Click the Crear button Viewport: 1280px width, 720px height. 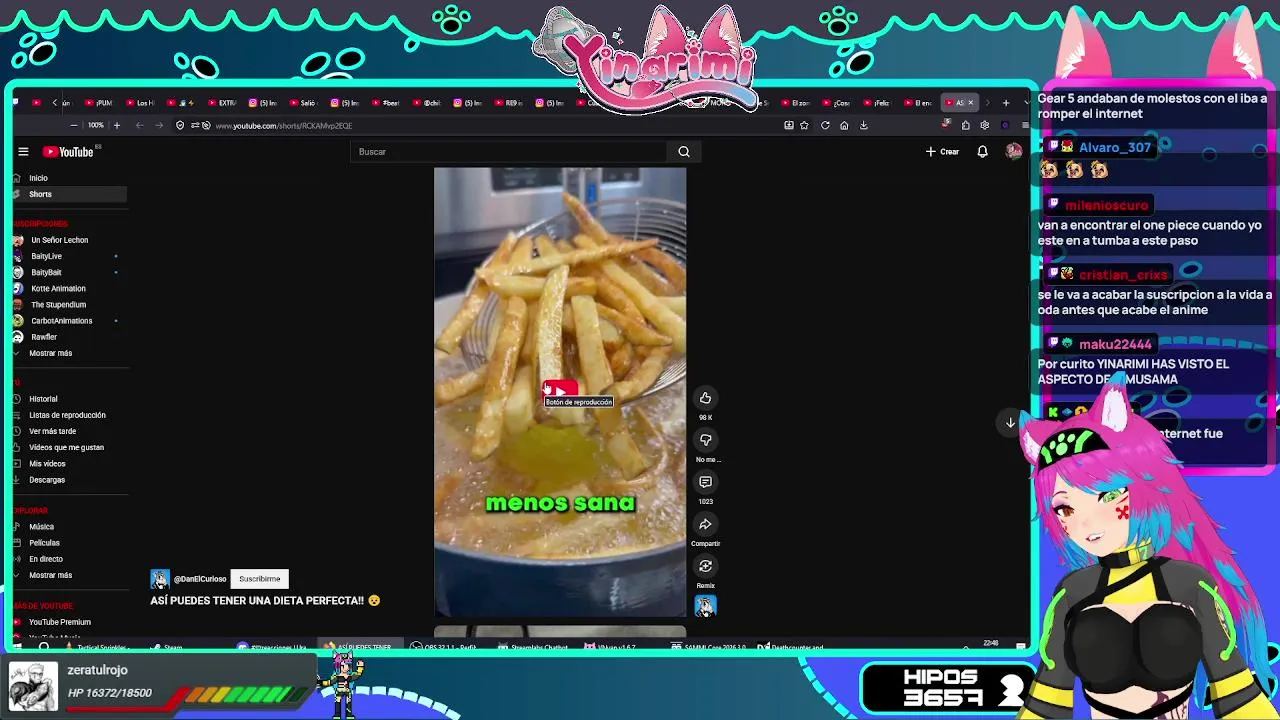coord(942,152)
